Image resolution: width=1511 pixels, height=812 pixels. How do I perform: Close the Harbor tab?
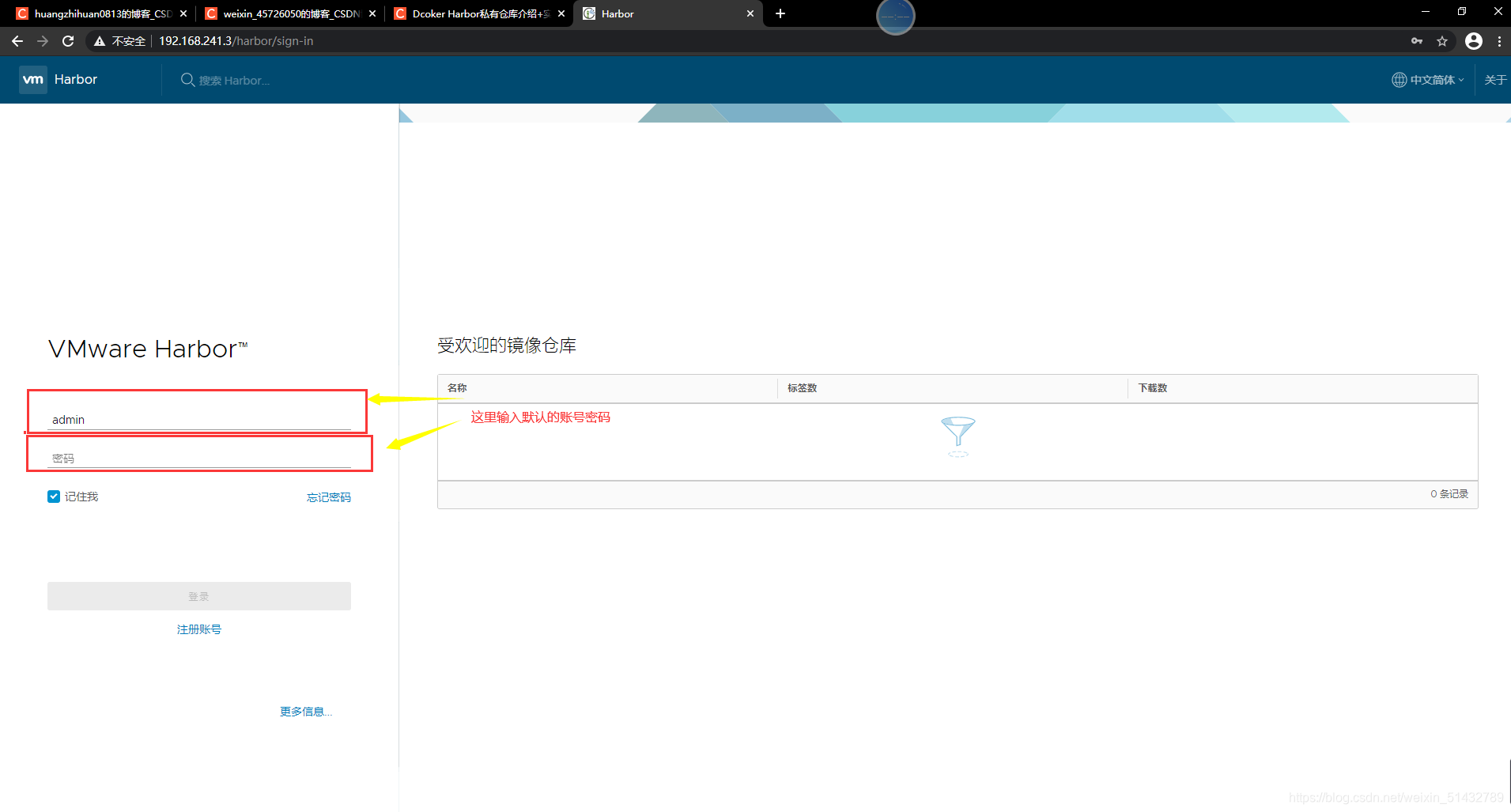750,13
